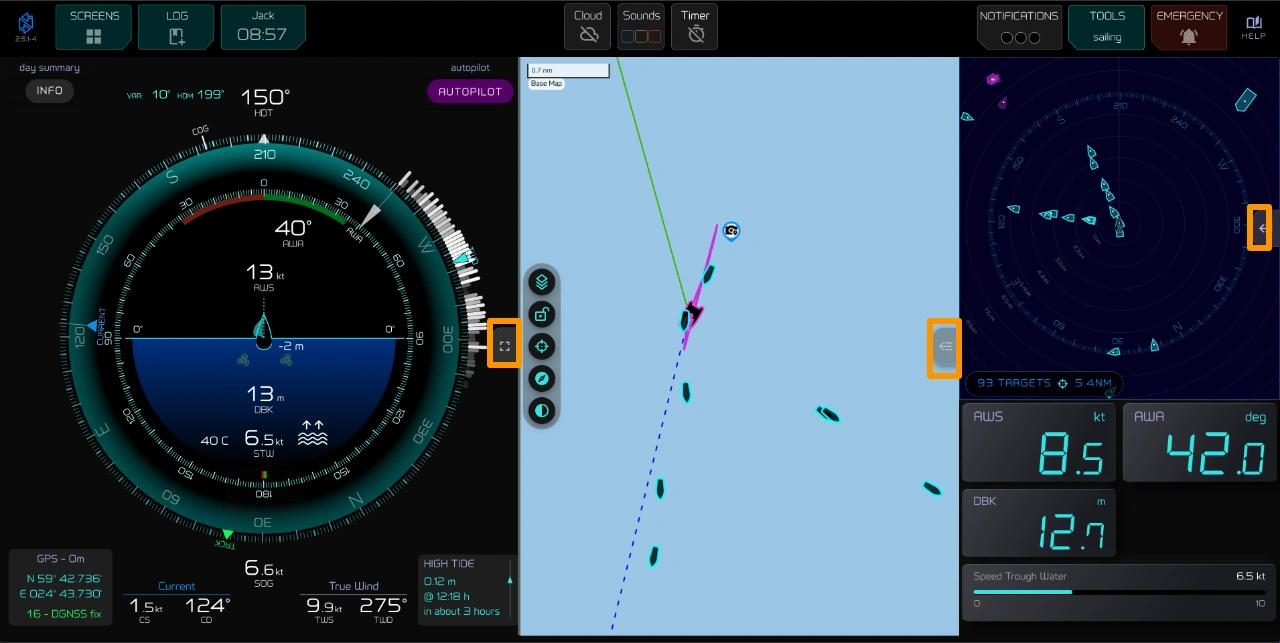Viewport: 1280px width, 643px height.
Task: Click the app logo icon
Action: click(26, 26)
